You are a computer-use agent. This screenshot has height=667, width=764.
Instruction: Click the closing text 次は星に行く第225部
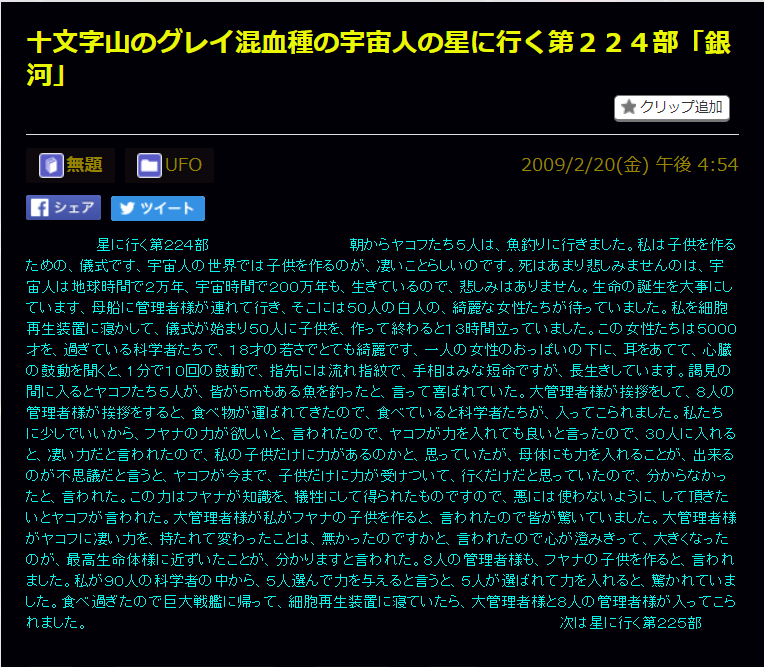(x=630, y=623)
